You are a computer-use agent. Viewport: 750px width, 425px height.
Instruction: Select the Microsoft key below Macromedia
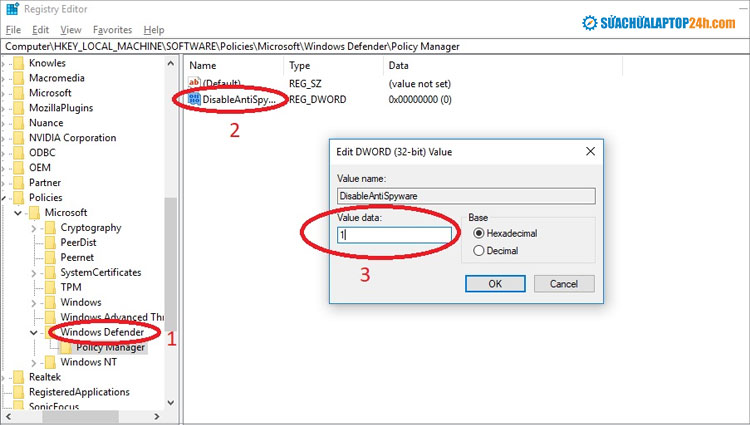click(x=50, y=93)
